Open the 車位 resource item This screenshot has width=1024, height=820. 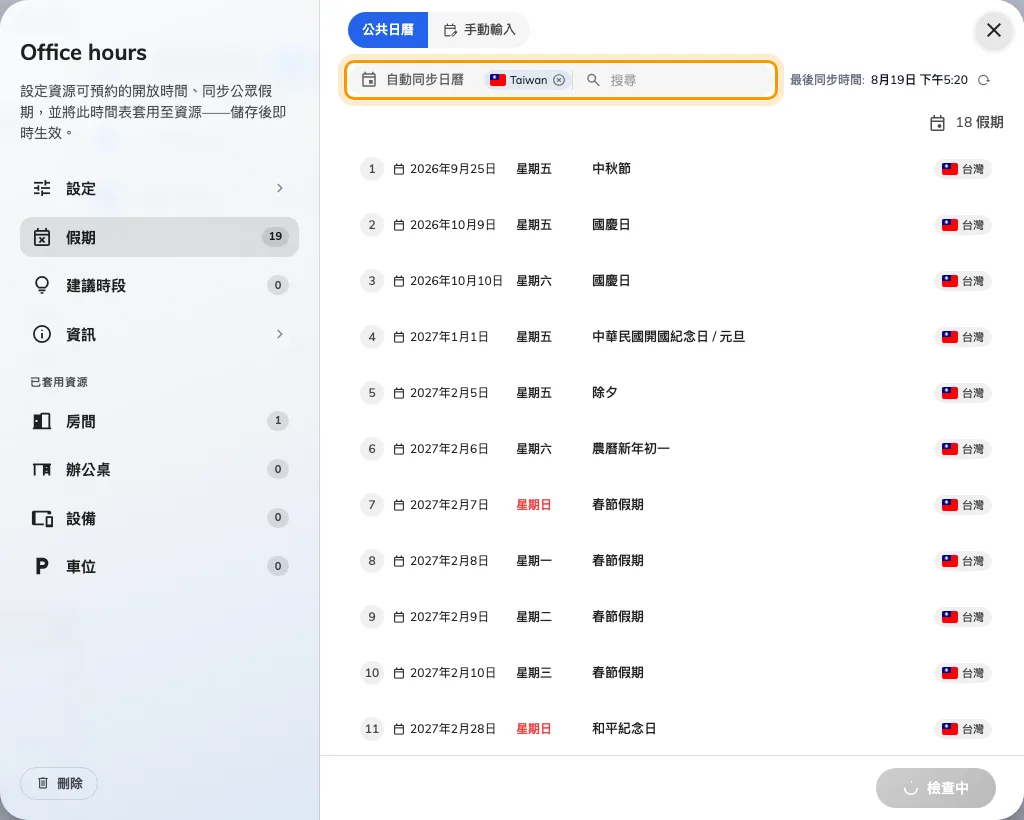click(159, 566)
